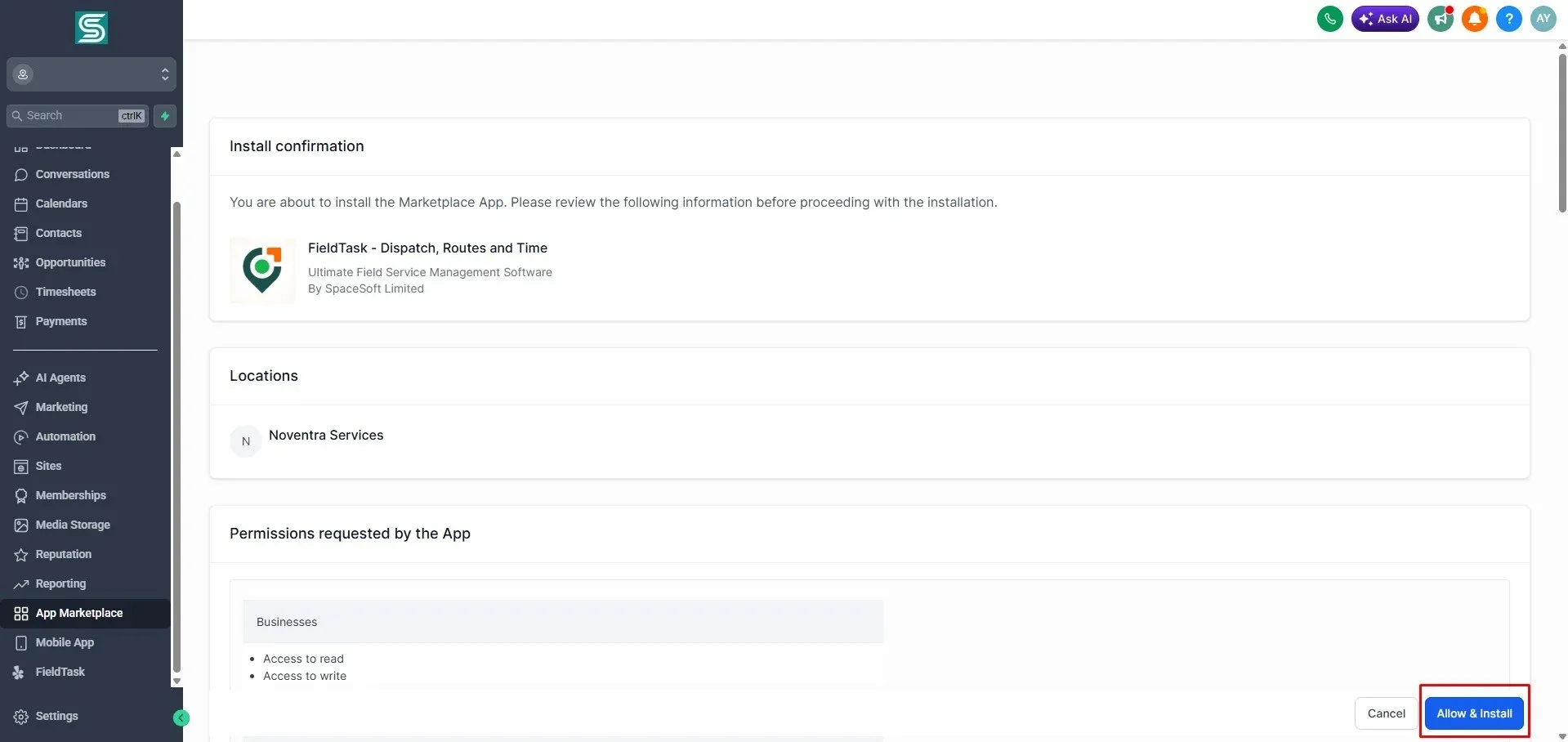Click the N location avatar circle
Image resolution: width=1568 pixels, height=742 pixels.
[x=246, y=441]
